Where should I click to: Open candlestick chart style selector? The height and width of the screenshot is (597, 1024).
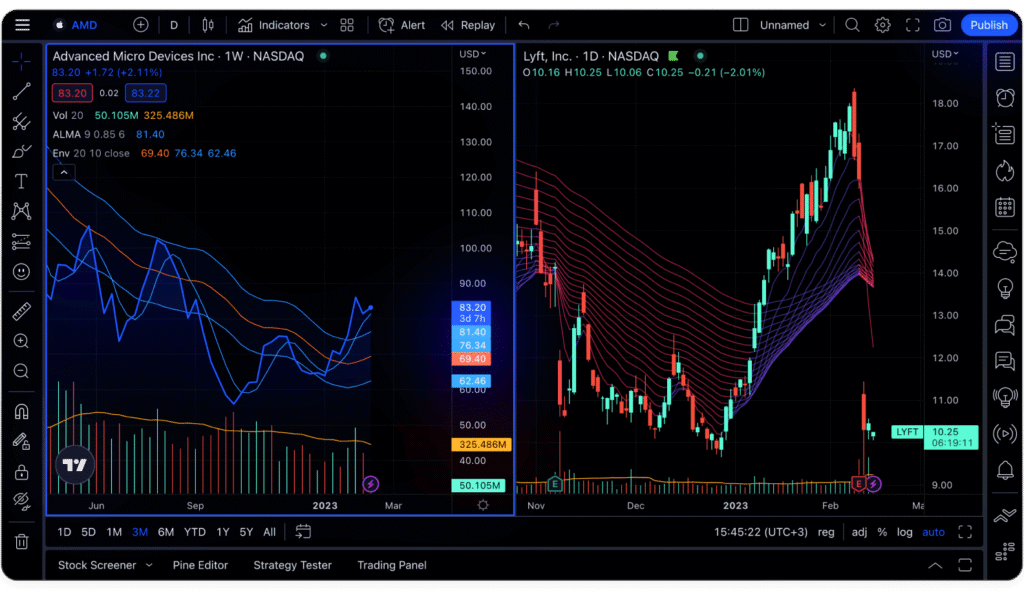208,25
